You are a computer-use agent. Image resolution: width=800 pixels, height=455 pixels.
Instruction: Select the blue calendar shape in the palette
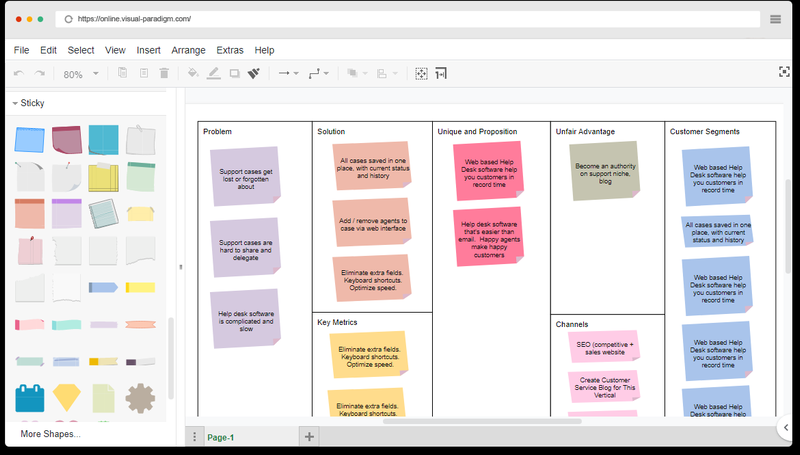click(29, 398)
